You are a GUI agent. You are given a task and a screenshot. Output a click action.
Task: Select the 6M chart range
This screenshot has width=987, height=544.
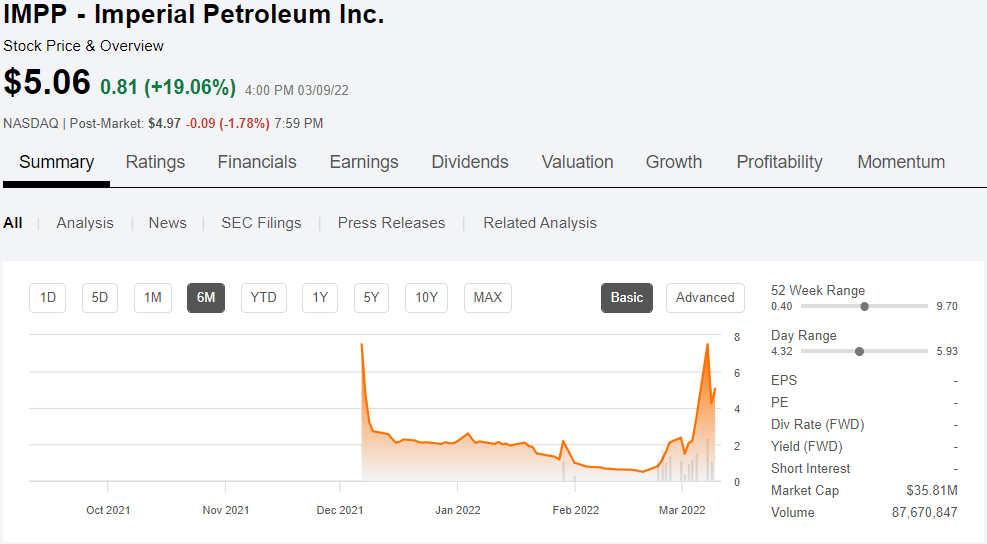point(206,298)
